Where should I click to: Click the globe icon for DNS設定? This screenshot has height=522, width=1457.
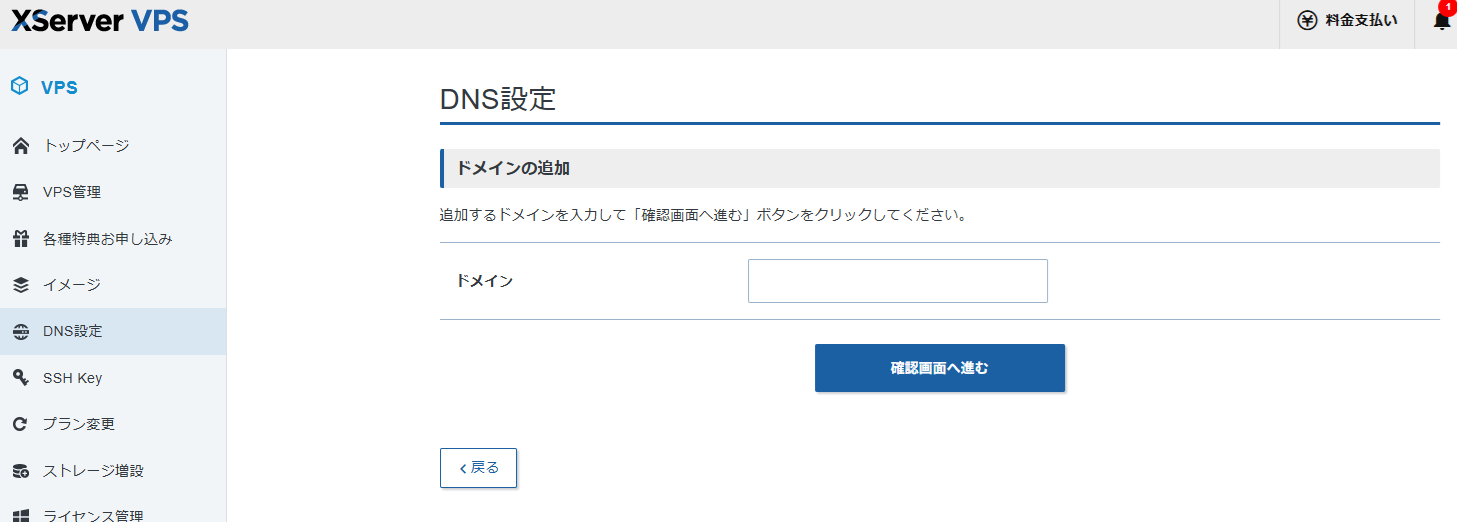(20, 332)
